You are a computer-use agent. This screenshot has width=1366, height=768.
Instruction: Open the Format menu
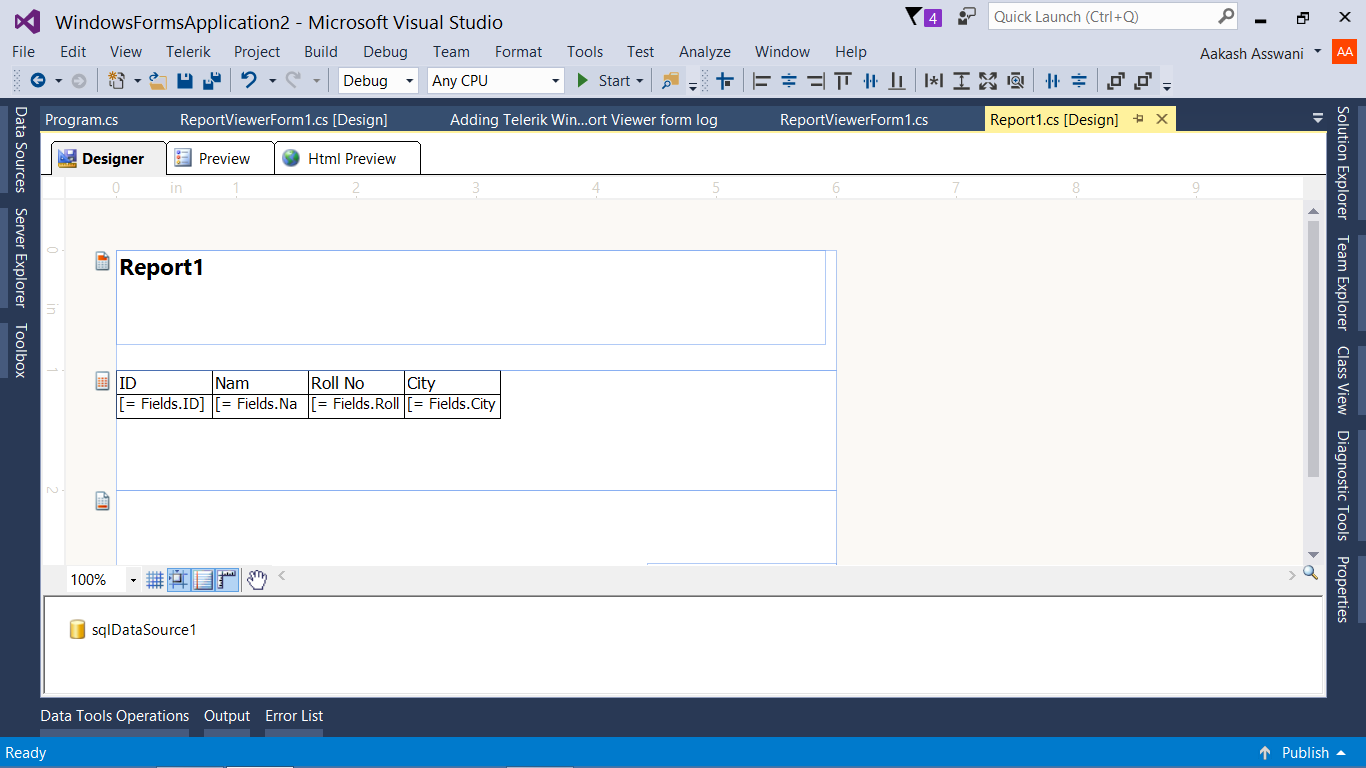coord(518,52)
